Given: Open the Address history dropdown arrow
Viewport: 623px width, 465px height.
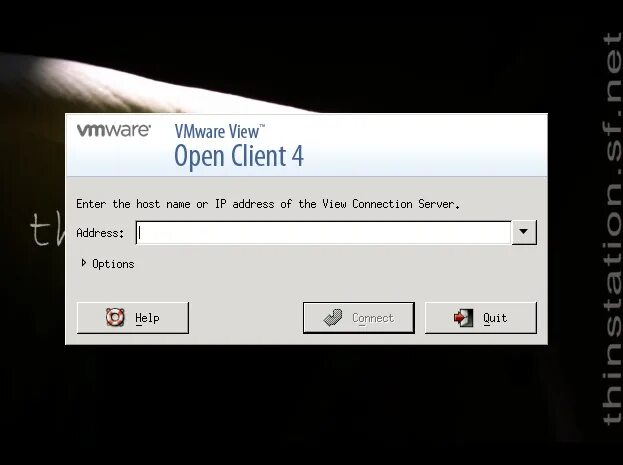Looking at the screenshot, I should (x=524, y=232).
